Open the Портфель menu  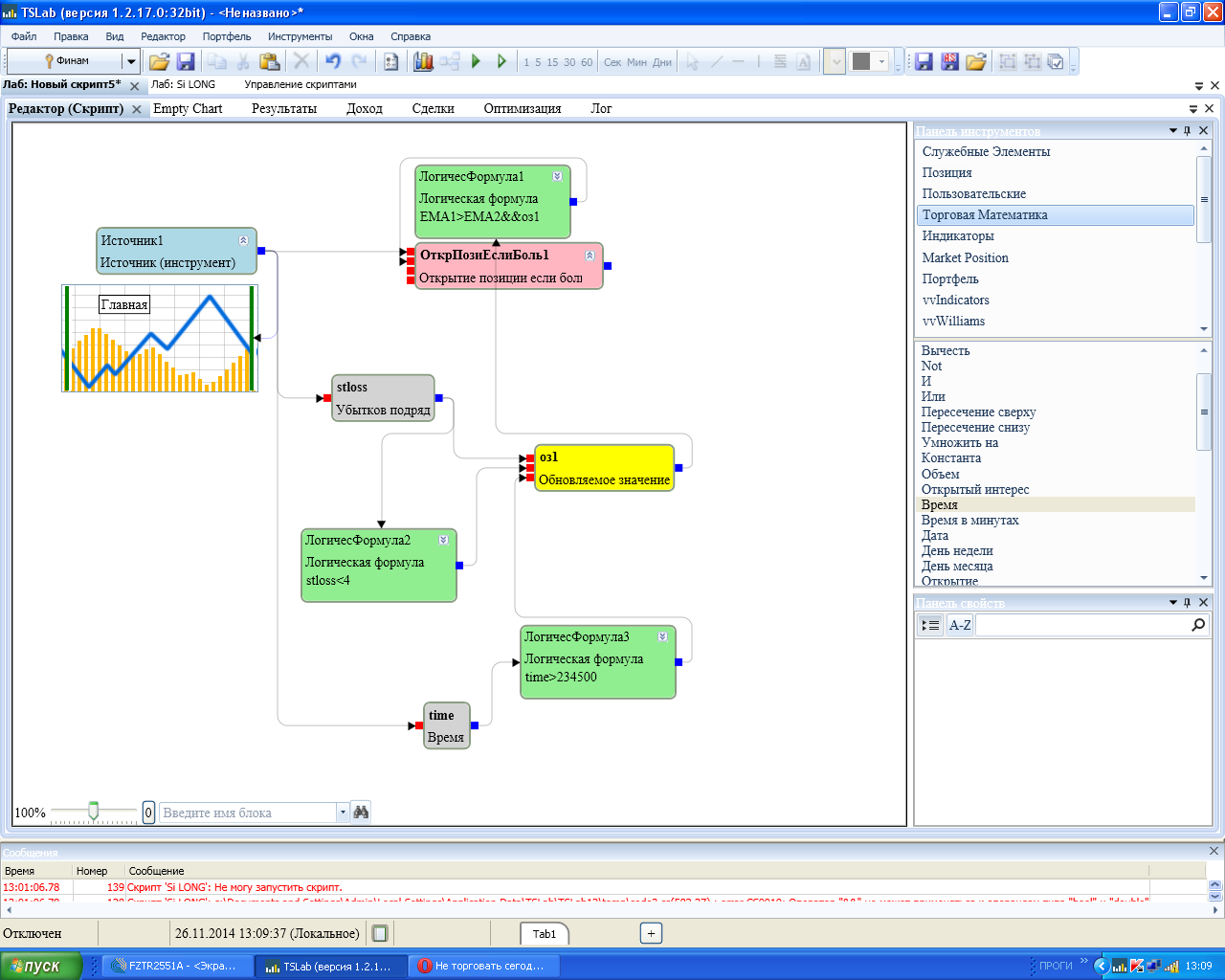(226, 36)
